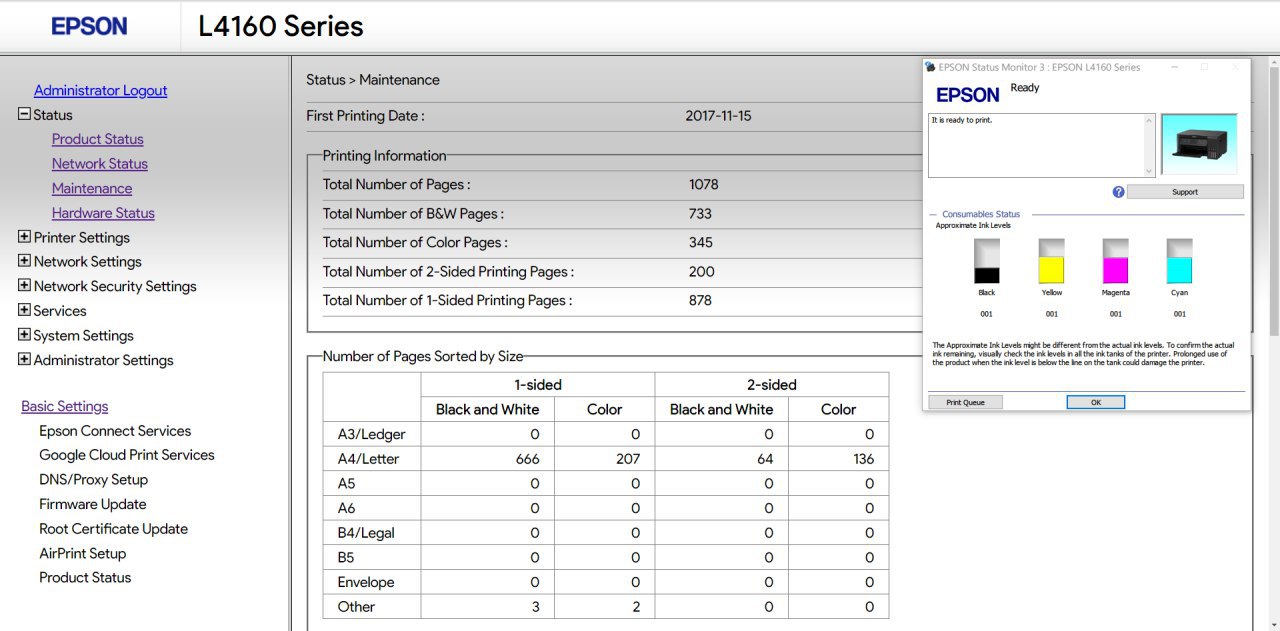Collapse the Status section in the sidebar
Image resolution: width=1280 pixels, height=631 pixels.
coord(24,114)
